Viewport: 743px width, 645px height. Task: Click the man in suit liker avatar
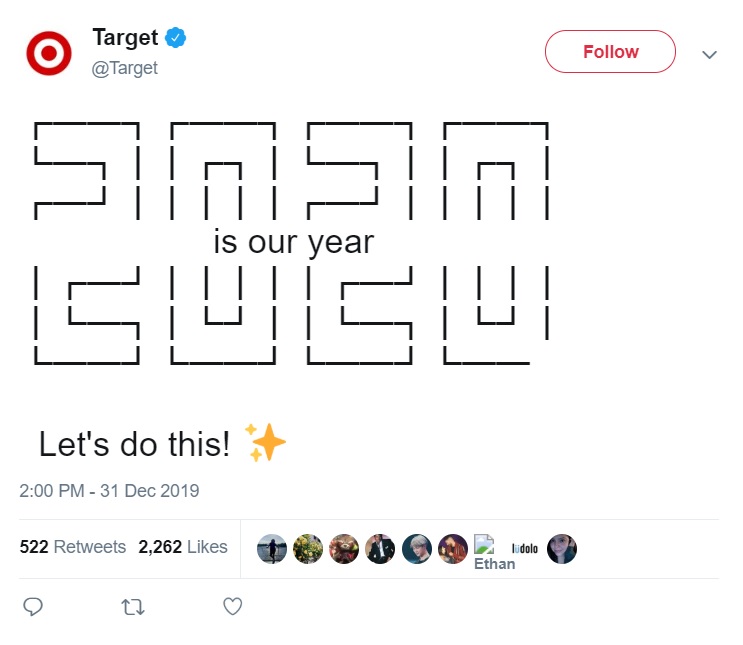(380, 549)
